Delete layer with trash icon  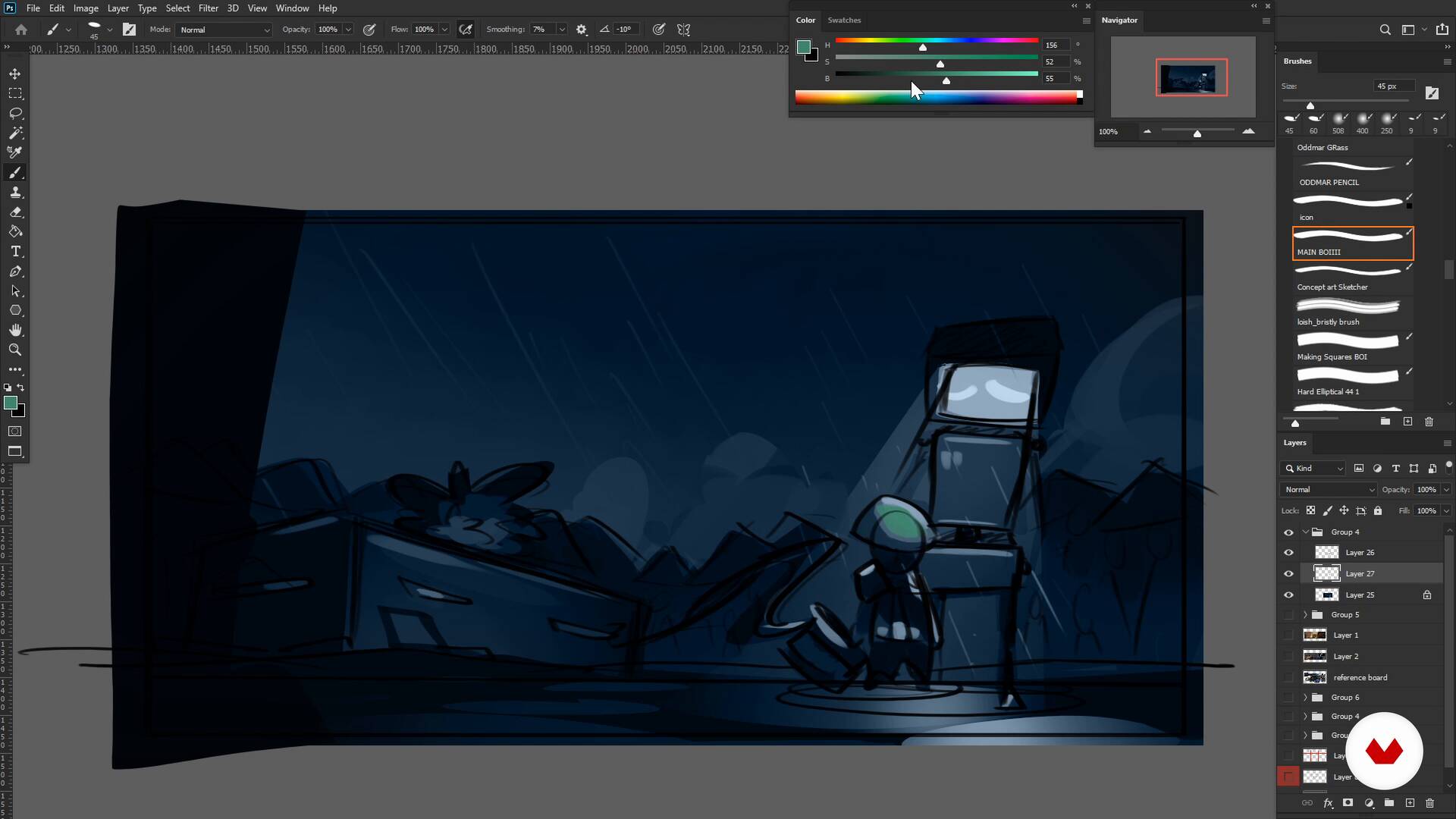click(1429, 802)
